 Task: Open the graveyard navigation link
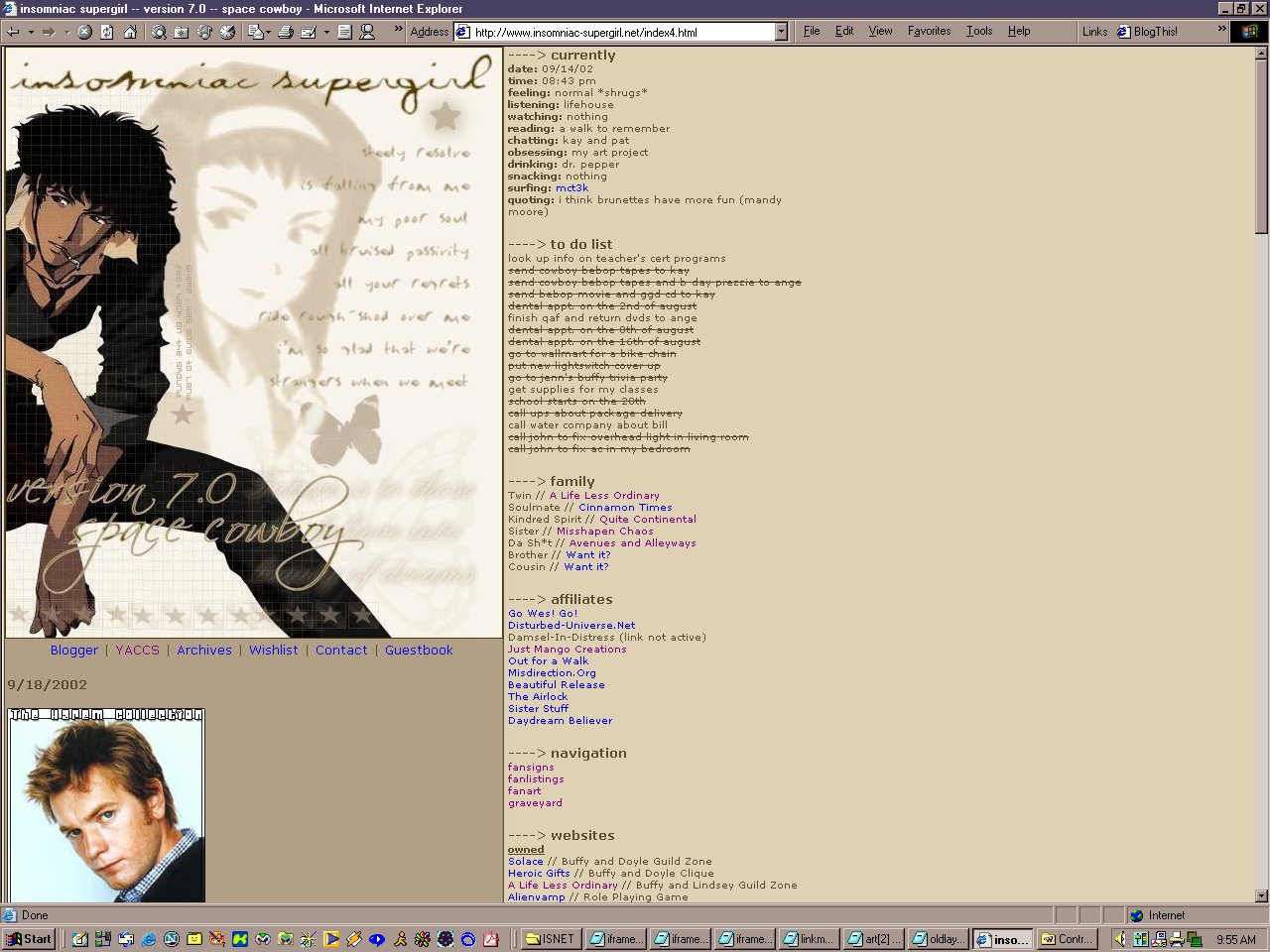(x=535, y=803)
